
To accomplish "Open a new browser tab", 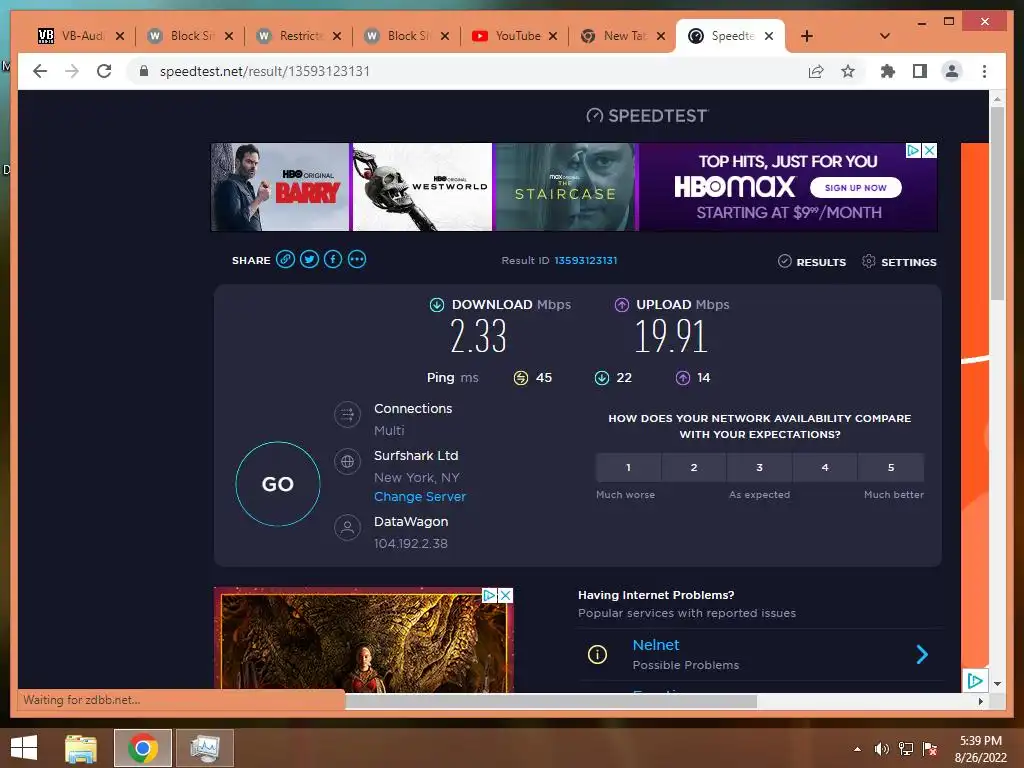I will (807, 36).
